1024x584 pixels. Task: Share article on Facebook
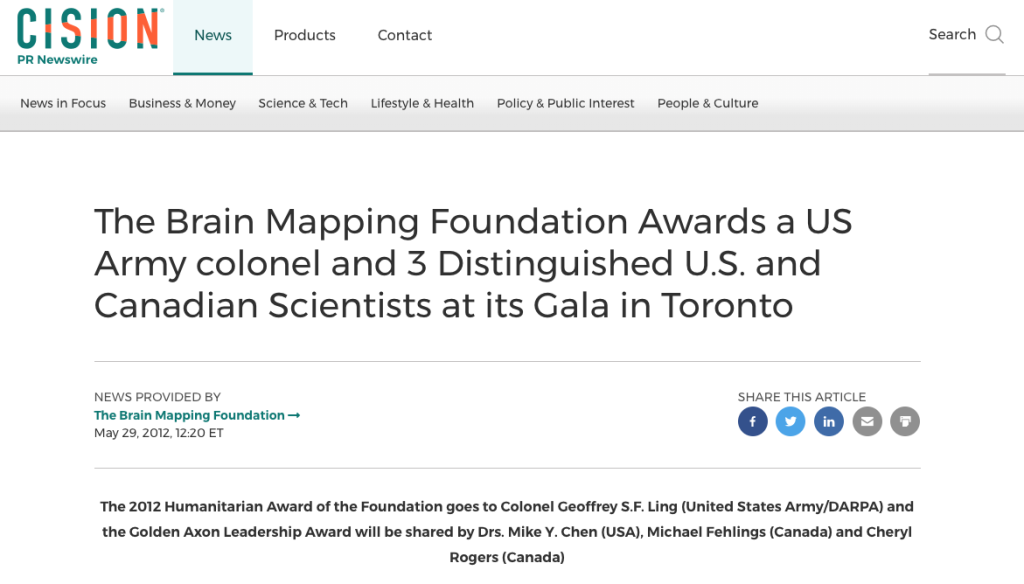point(752,421)
